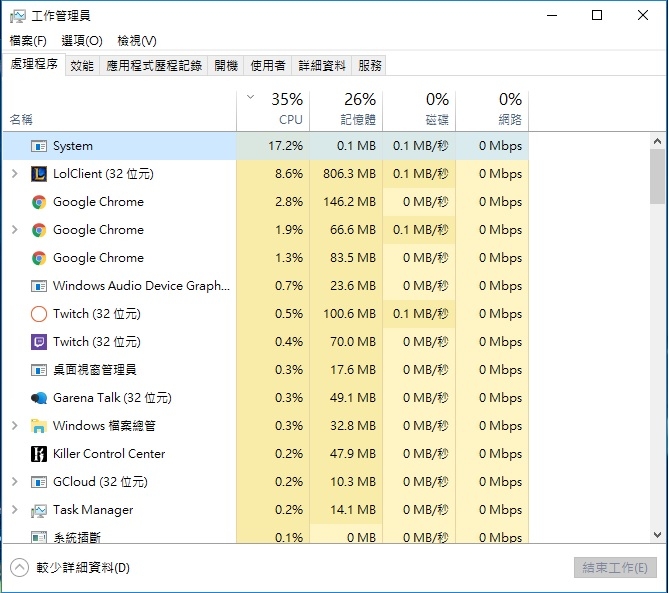Click the System process icon

pyautogui.click(x=39, y=146)
